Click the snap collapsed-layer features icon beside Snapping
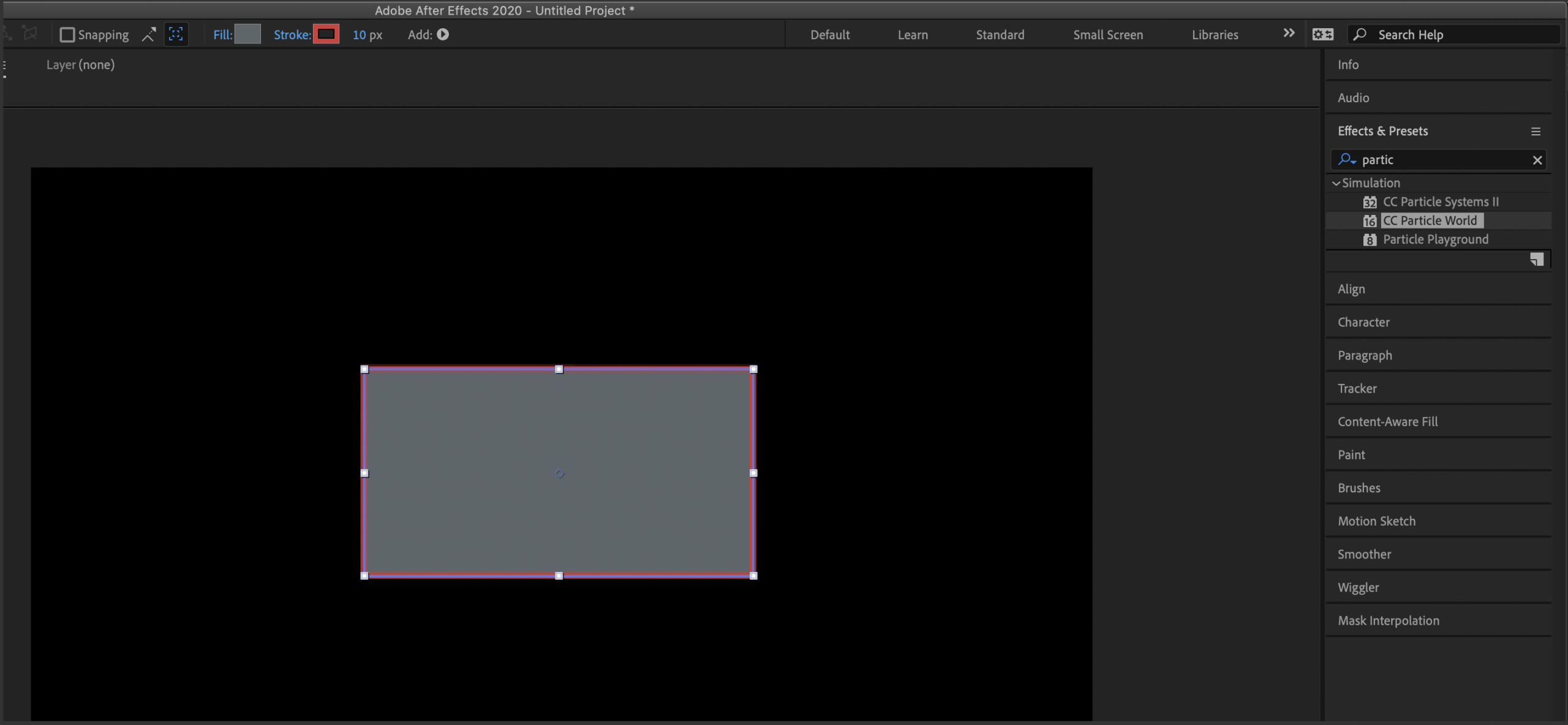1568x725 pixels. [x=149, y=35]
